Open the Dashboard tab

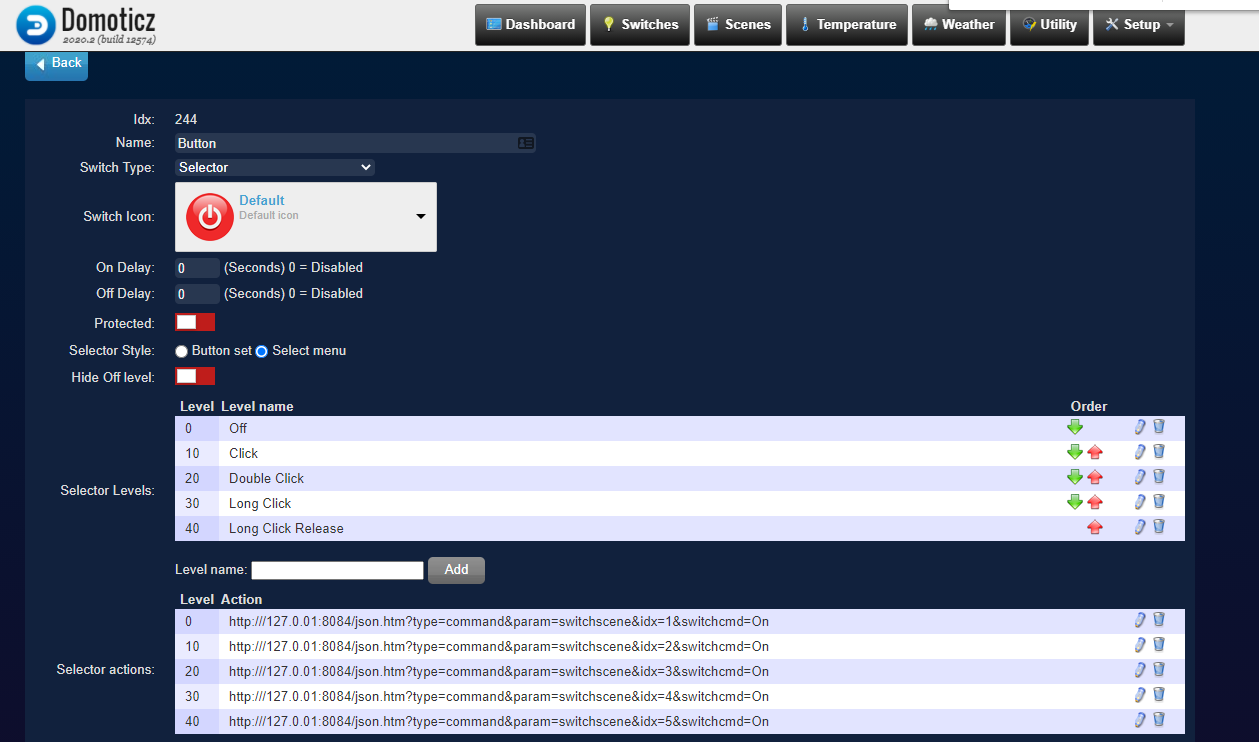tap(531, 25)
